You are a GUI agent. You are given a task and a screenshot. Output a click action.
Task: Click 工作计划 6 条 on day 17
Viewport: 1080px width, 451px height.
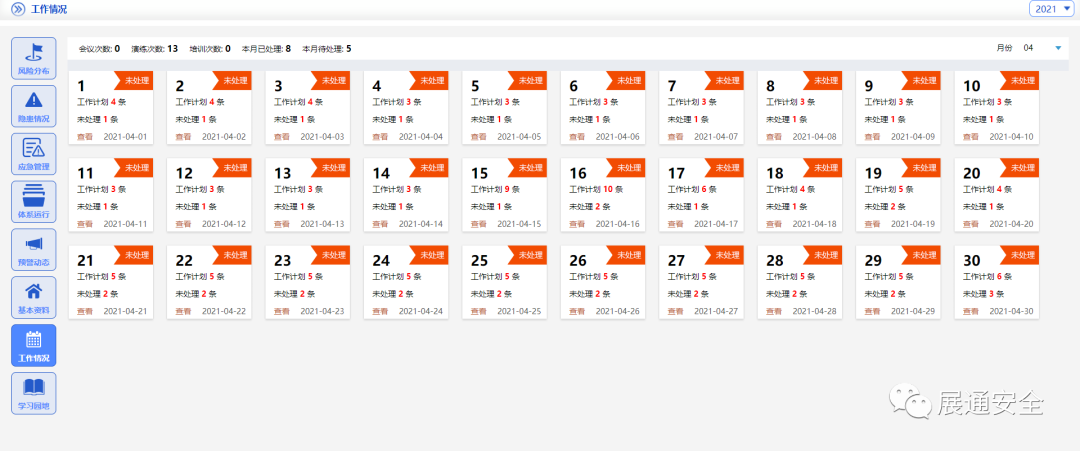coord(692,189)
